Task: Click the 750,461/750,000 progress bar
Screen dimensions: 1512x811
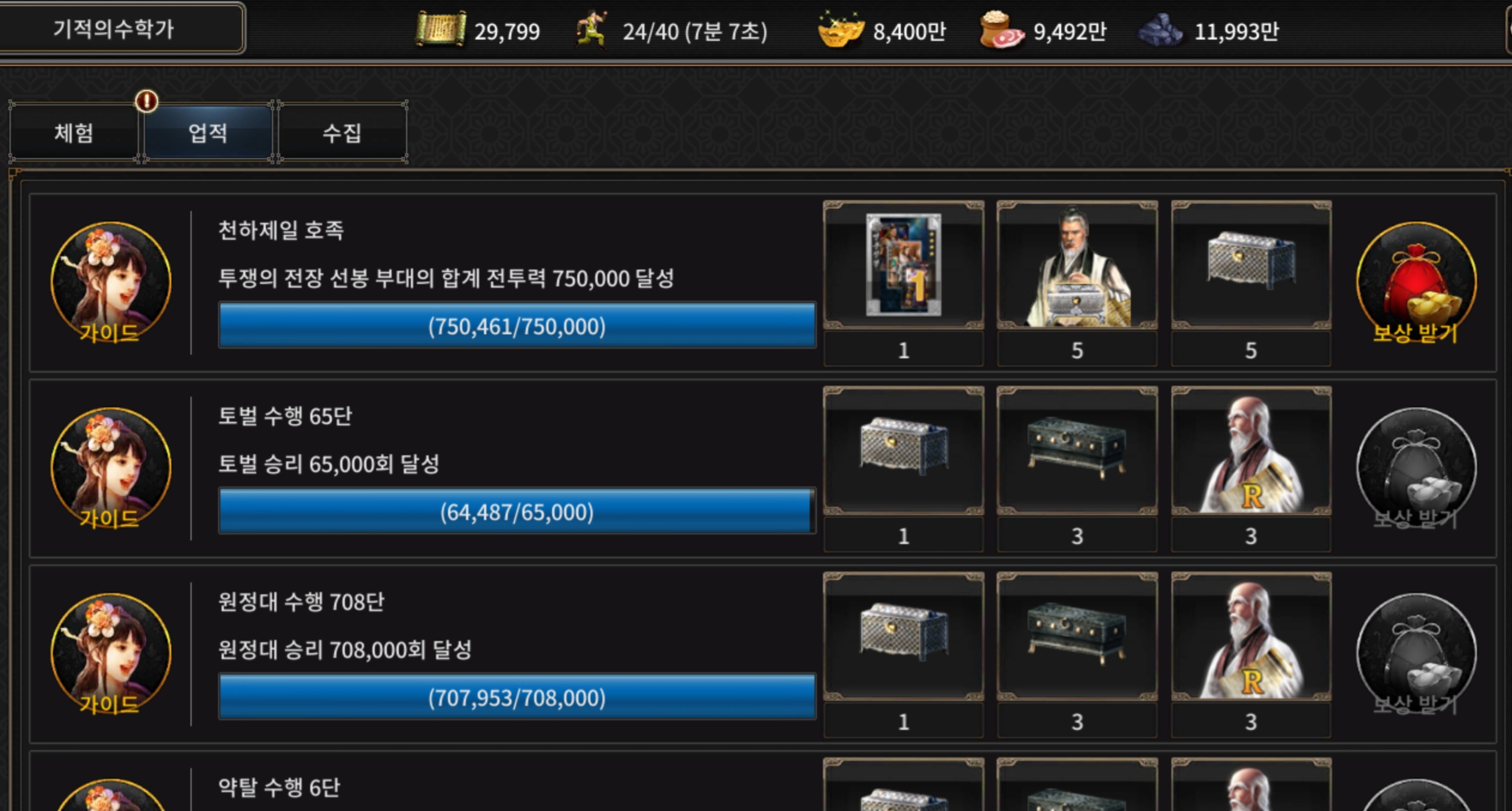Action: tap(517, 325)
